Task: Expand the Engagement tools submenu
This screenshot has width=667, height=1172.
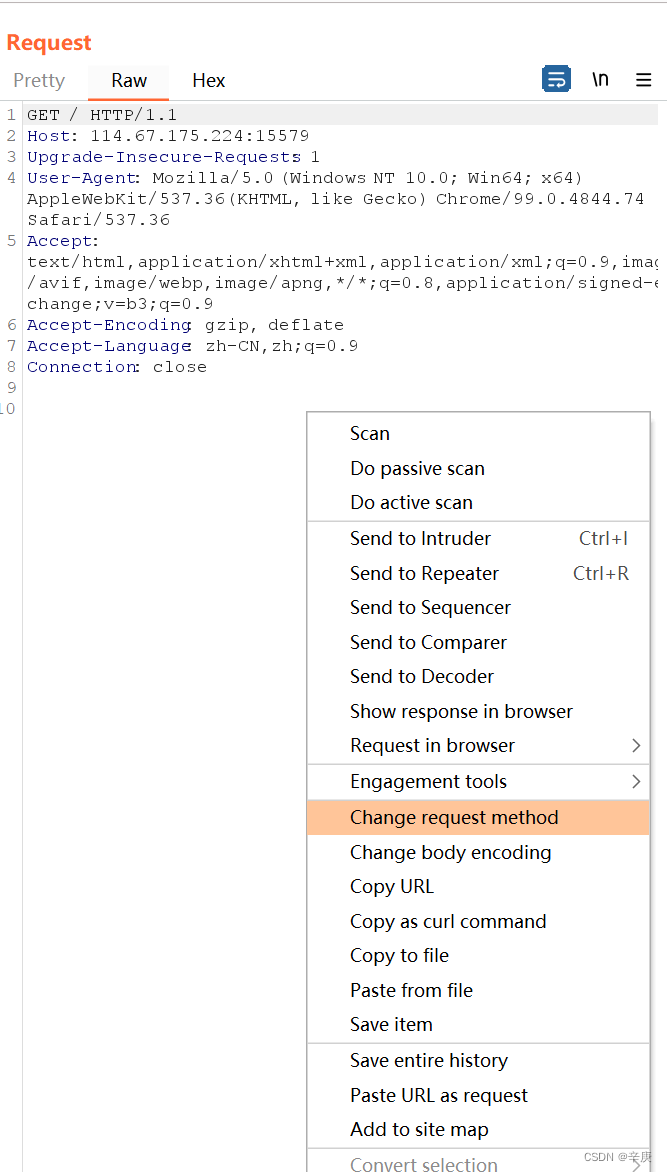Action: click(427, 781)
